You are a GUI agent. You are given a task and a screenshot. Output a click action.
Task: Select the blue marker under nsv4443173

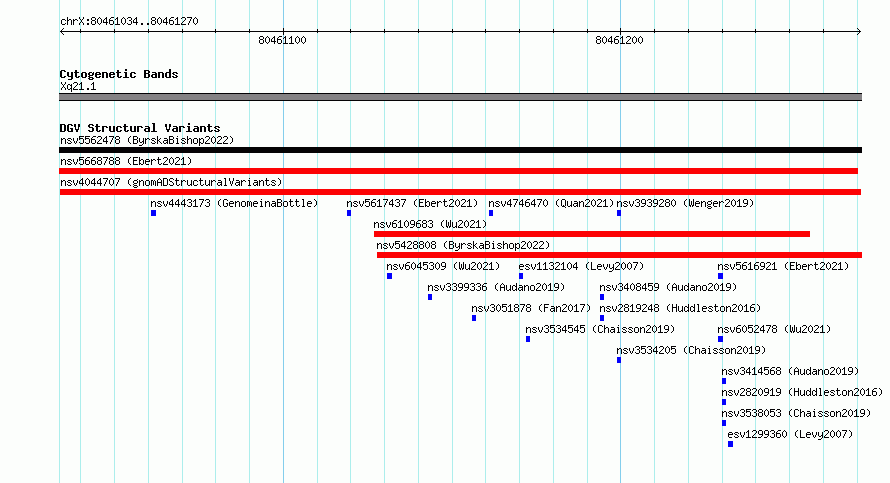[153, 213]
